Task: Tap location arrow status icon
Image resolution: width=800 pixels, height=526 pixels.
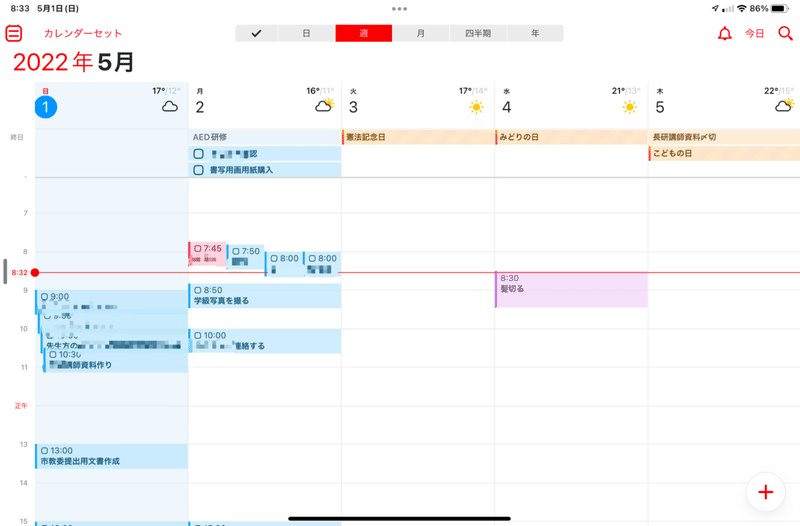Action: click(x=715, y=9)
